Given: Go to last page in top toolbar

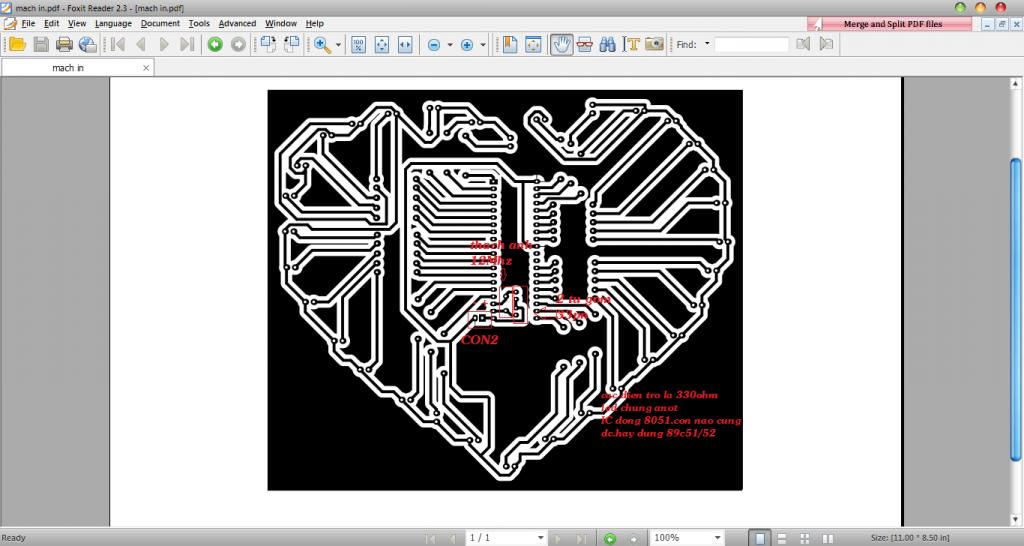Looking at the screenshot, I should 187,44.
